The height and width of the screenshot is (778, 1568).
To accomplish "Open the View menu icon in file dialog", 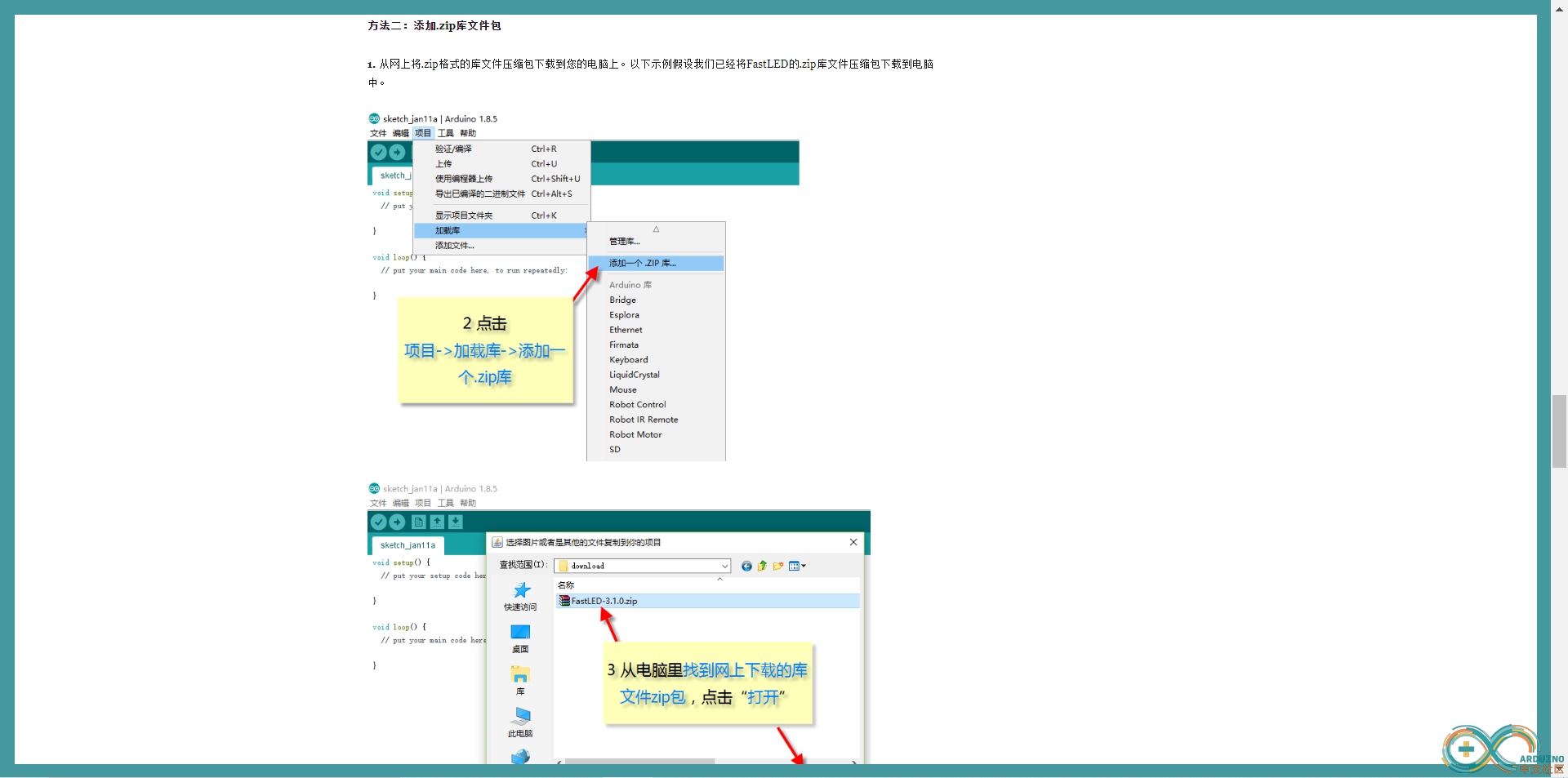I will [796, 566].
